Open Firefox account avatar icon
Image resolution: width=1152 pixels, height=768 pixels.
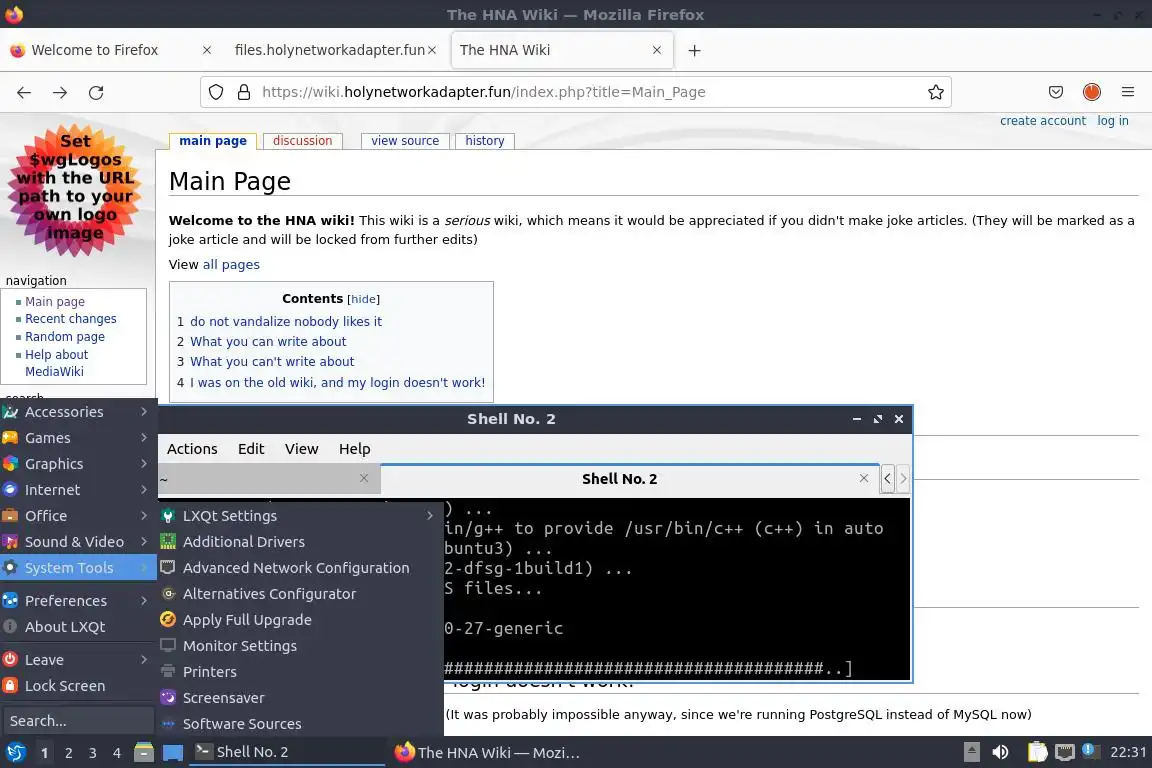pyautogui.click(x=1092, y=92)
